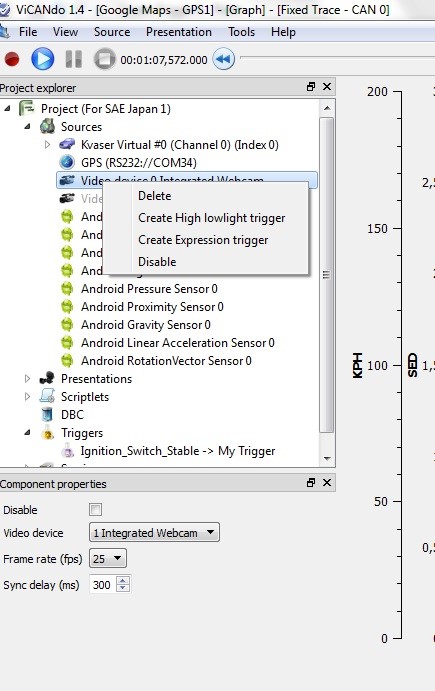Open the View menu
The image size is (435, 691).
[x=65, y=32]
